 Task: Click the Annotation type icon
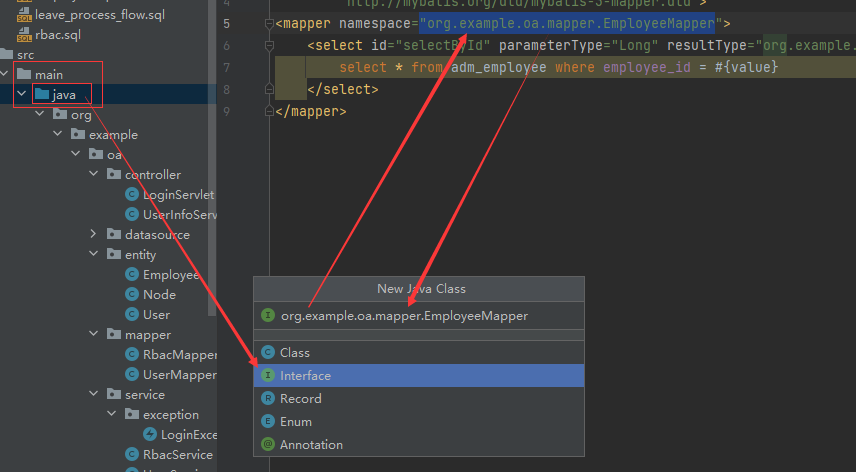(x=267, y=445)
